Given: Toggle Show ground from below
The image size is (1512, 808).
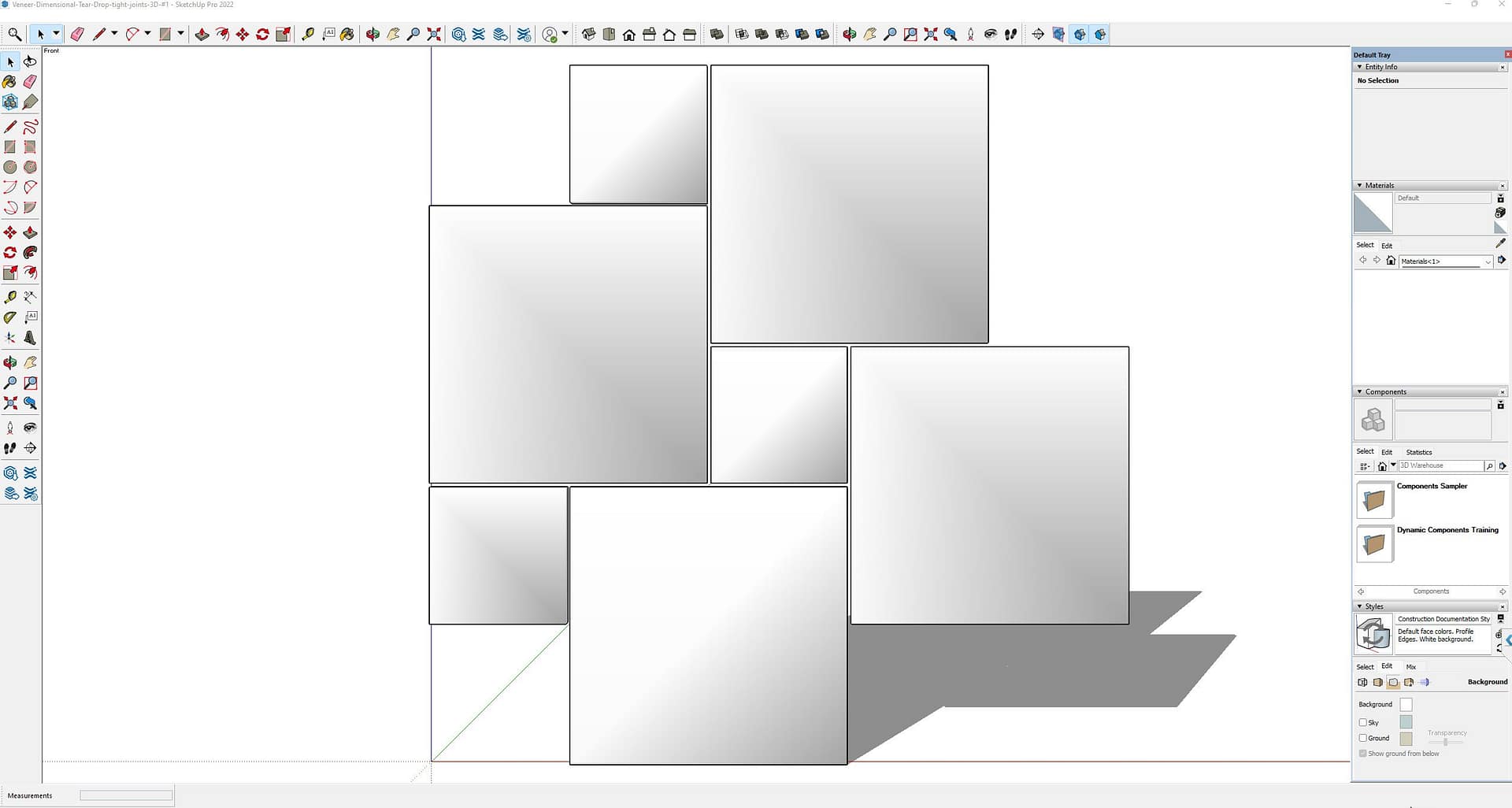Looking at the screenshot, I should pos(1363,754).
